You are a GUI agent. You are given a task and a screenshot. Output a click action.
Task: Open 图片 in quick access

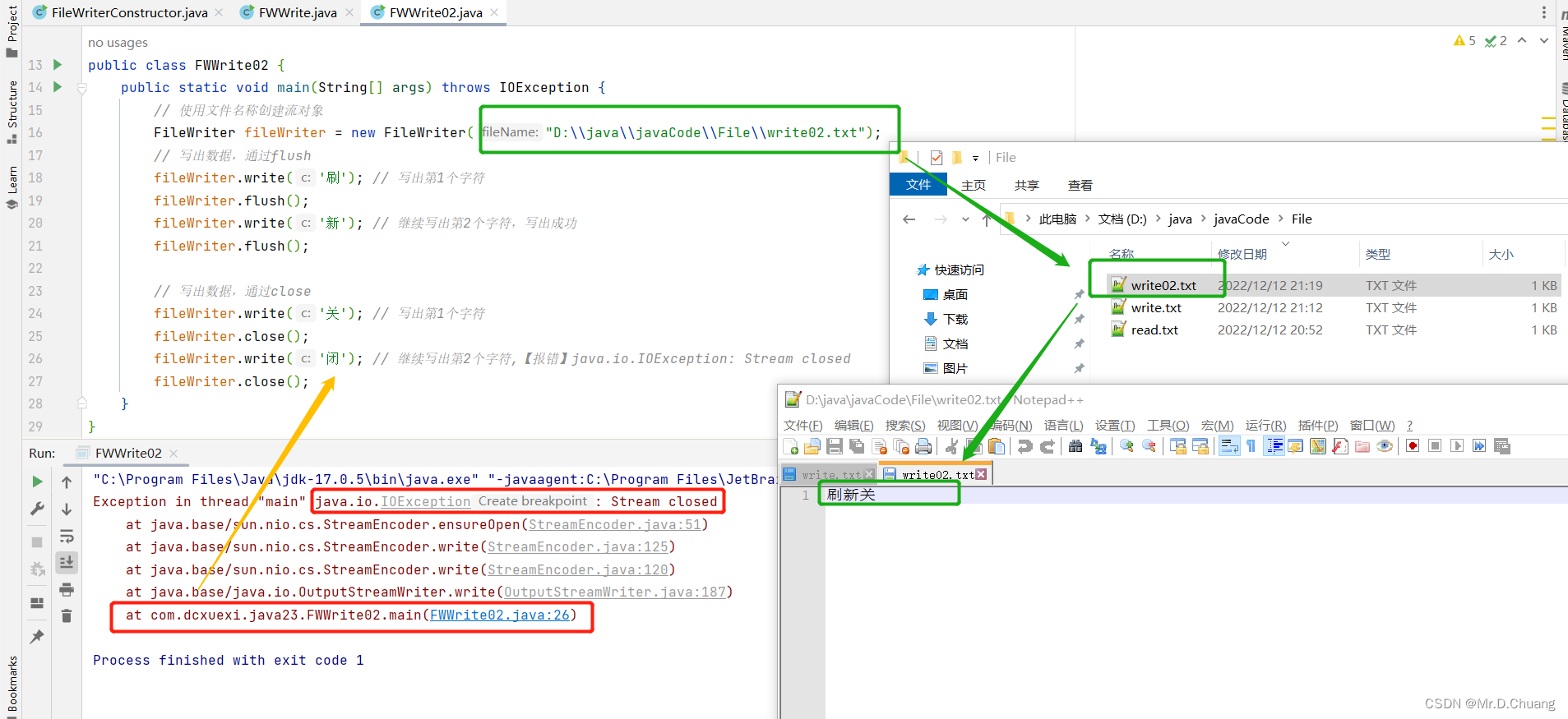(955, 368)
